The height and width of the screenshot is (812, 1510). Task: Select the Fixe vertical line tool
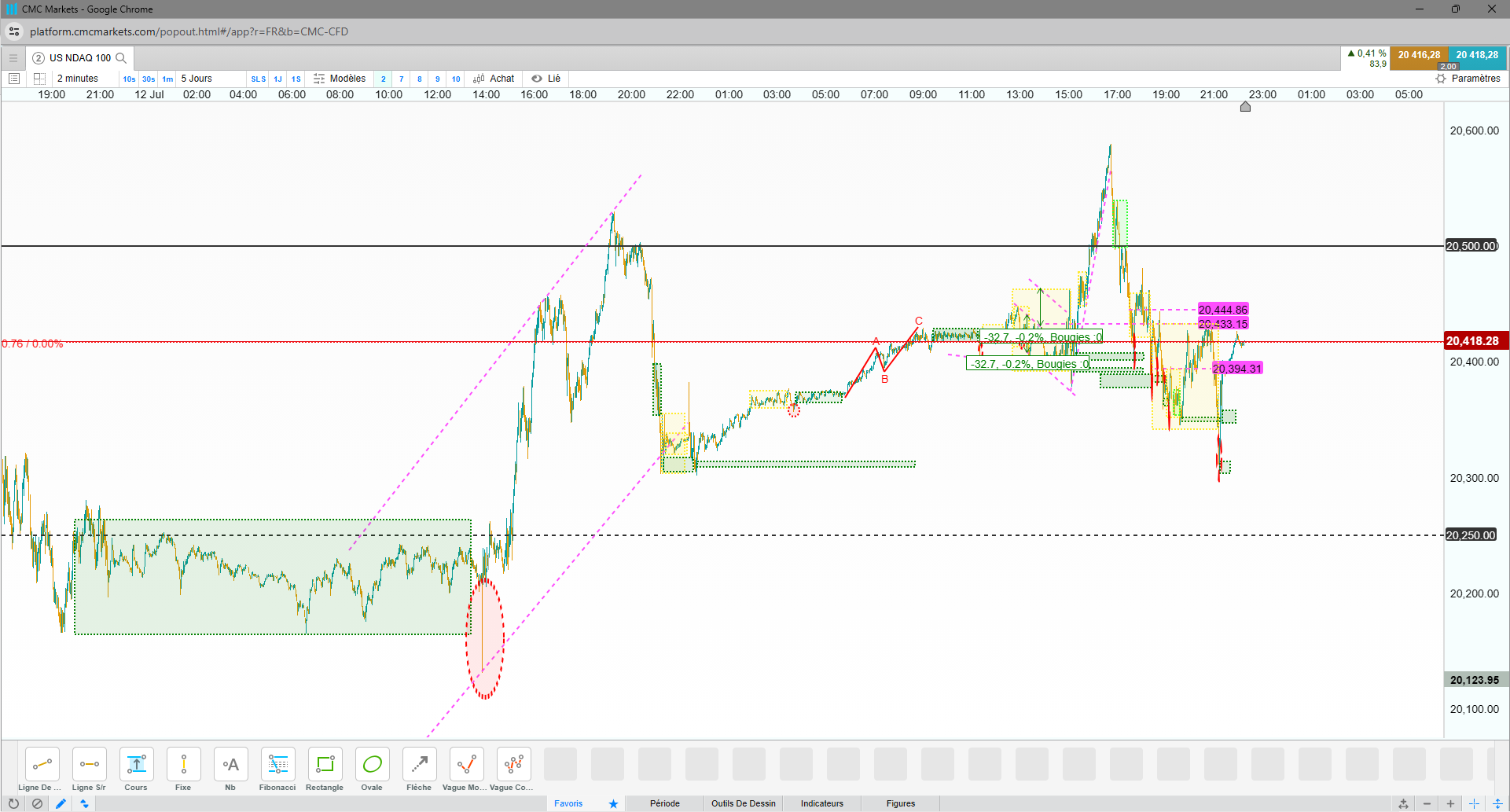click(x=183, y=770)
